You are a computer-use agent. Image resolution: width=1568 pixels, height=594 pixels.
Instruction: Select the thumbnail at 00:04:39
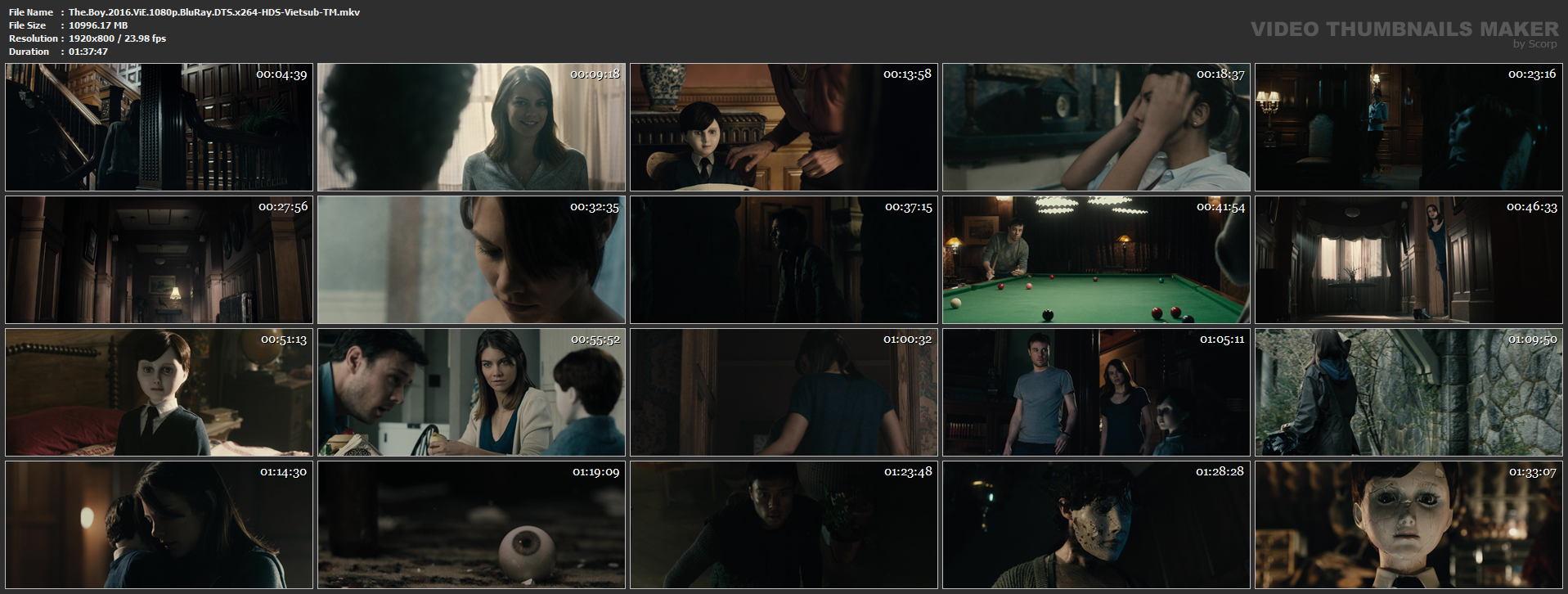159,128
